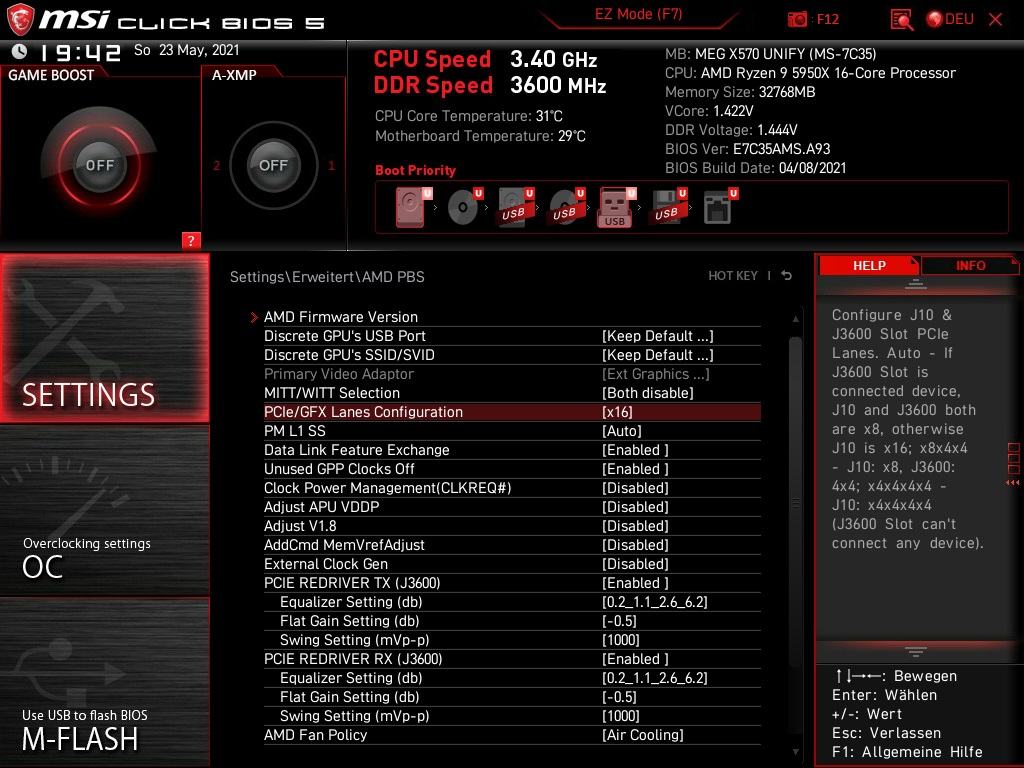Open the OC overclocking settings section
The height and width of the screenshot is (768, 1024).
click(x=104, y=511)
